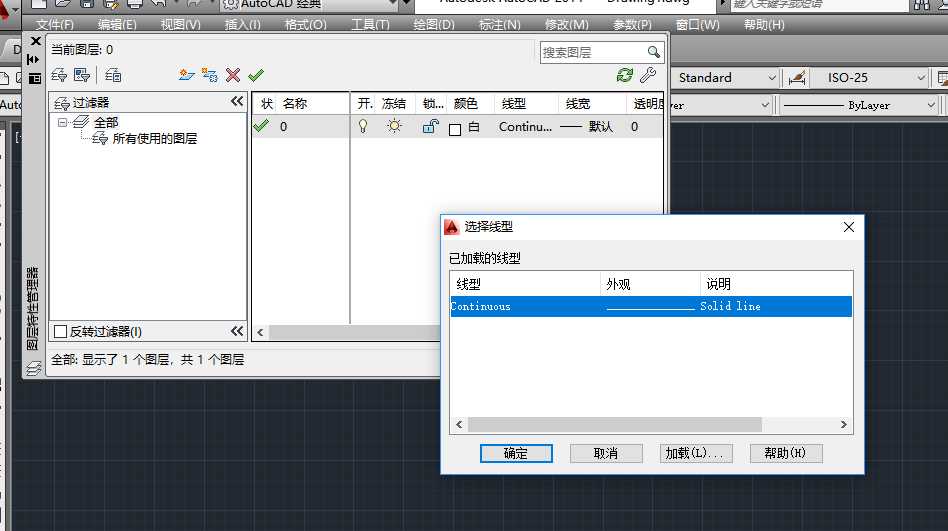948x531 pixels.
Task: Click 加载(L)... to load linetypes
Action: pos(696,454)
